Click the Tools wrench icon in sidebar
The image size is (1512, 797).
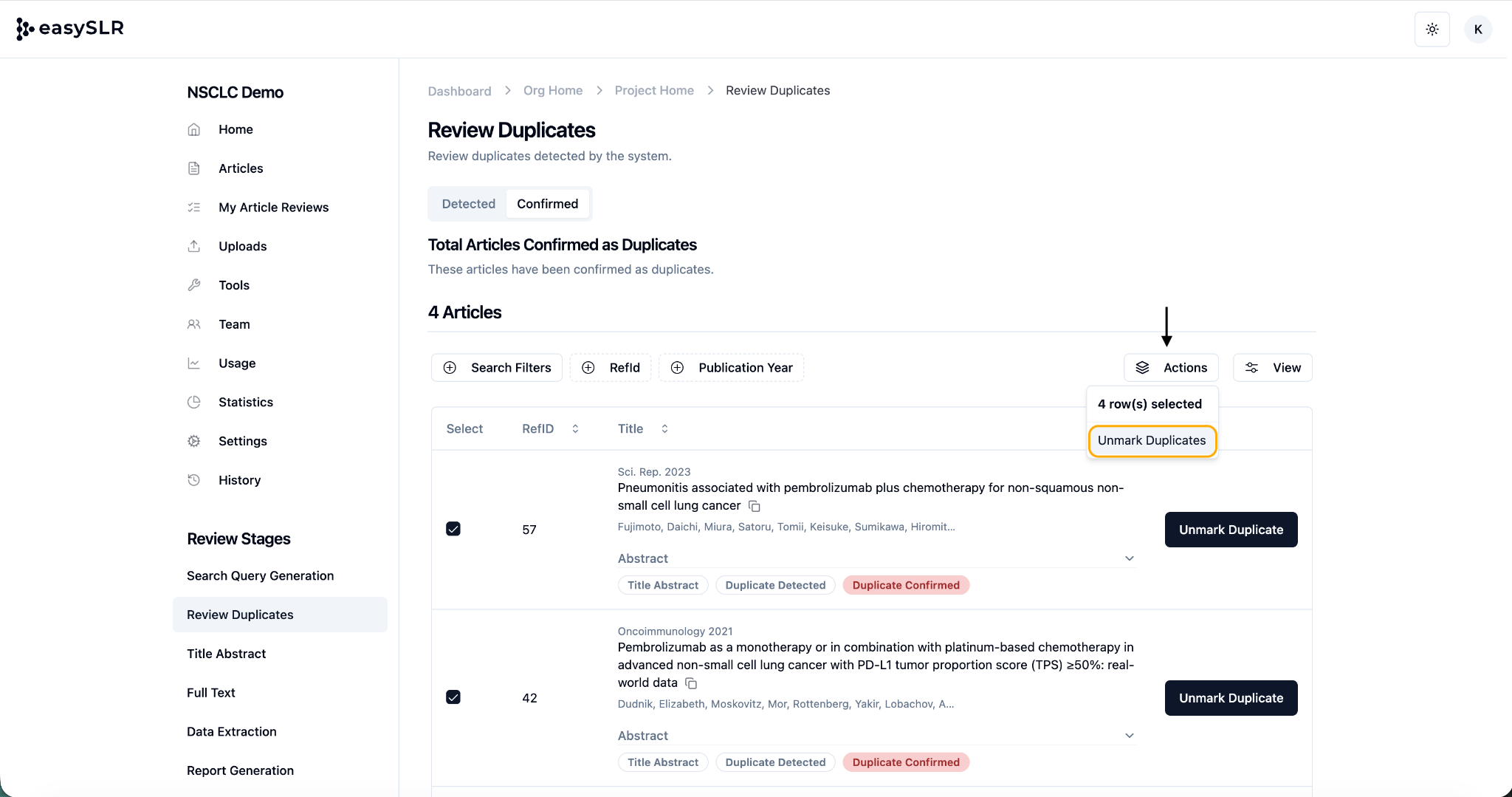(x=194, y=285)
